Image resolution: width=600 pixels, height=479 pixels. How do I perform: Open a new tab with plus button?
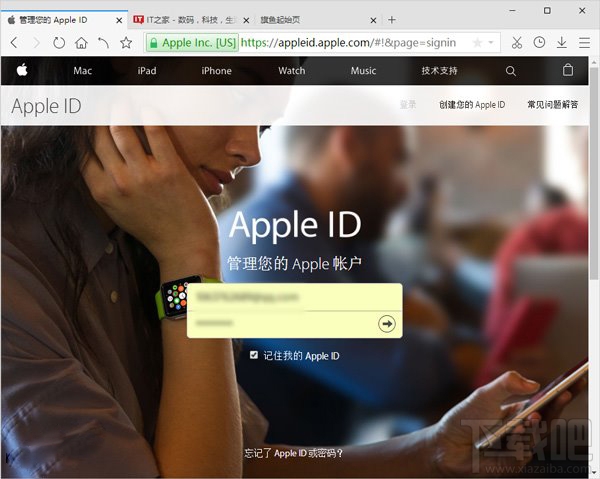tap(391, 20)
